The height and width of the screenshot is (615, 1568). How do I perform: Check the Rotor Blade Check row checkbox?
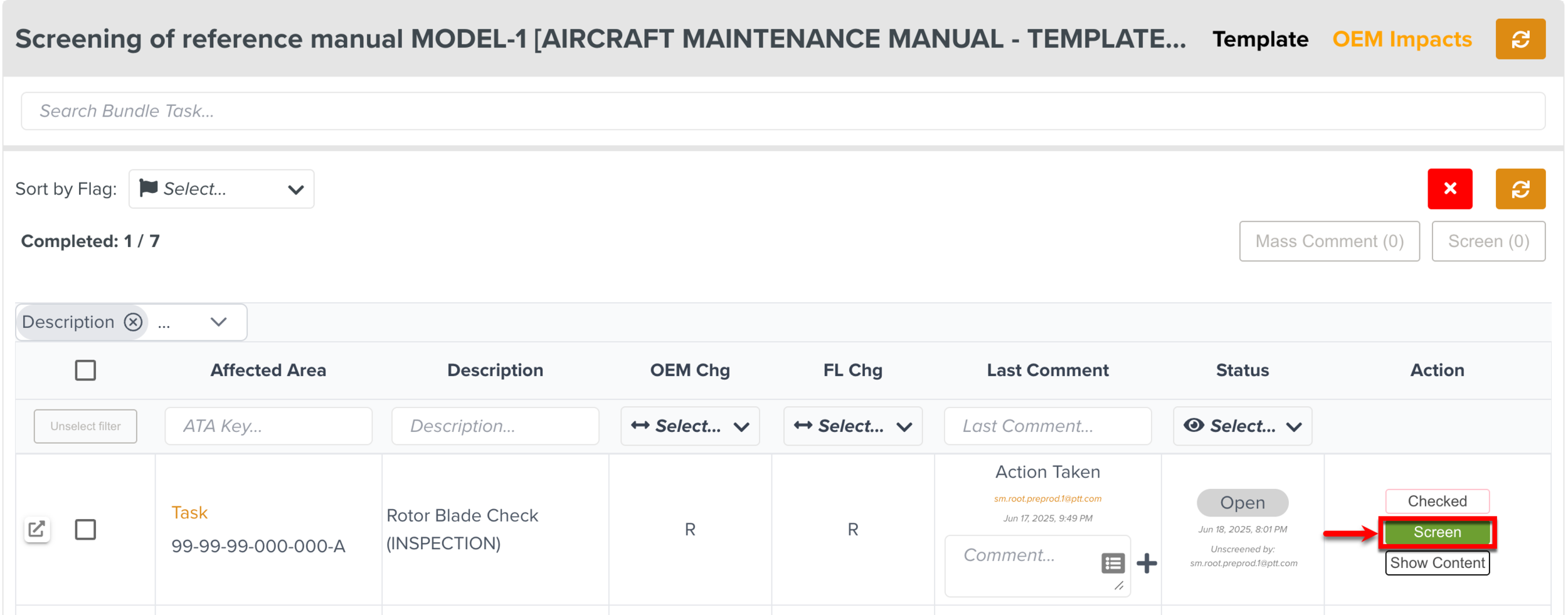[x=85, y=530]
